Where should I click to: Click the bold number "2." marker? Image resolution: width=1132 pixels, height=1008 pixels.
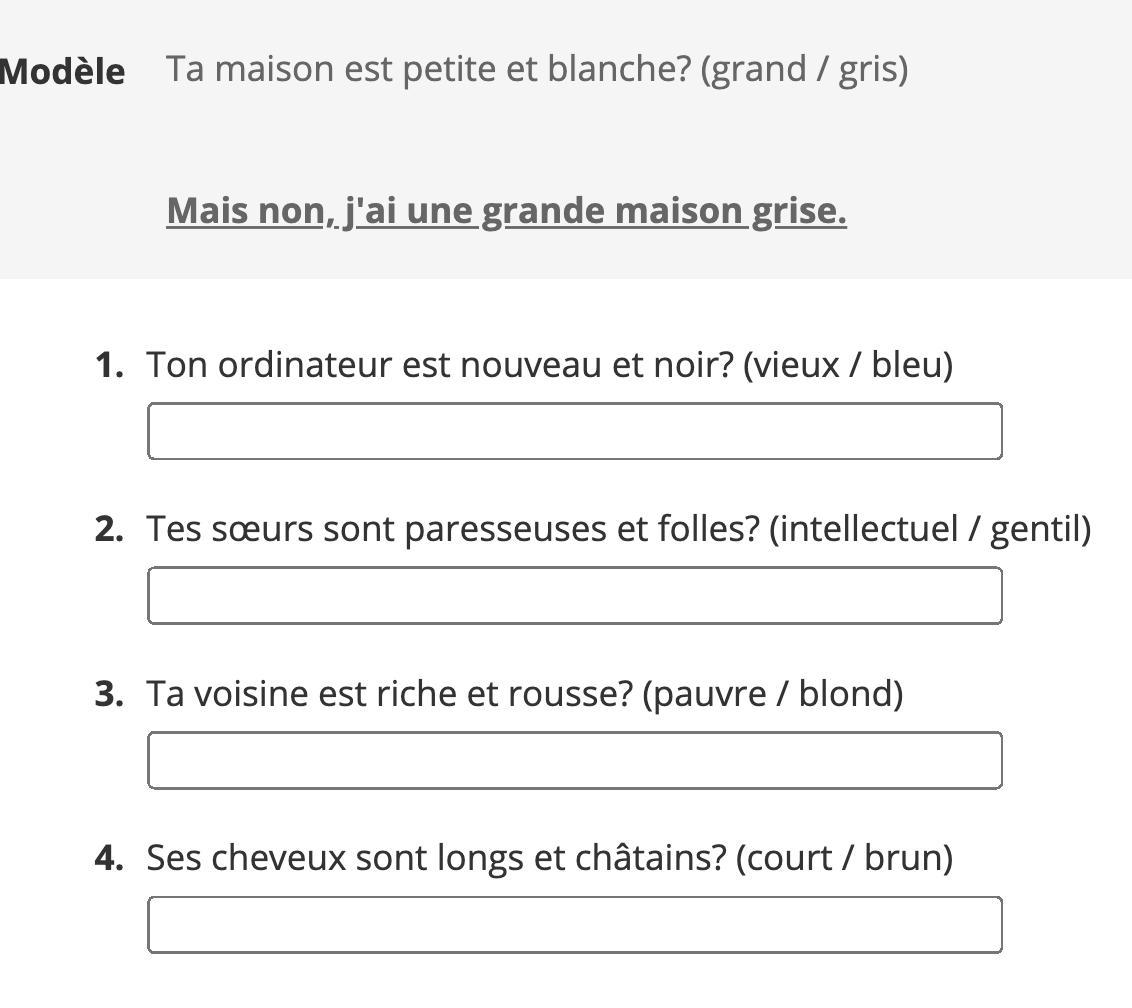click(x=109, y=529)
